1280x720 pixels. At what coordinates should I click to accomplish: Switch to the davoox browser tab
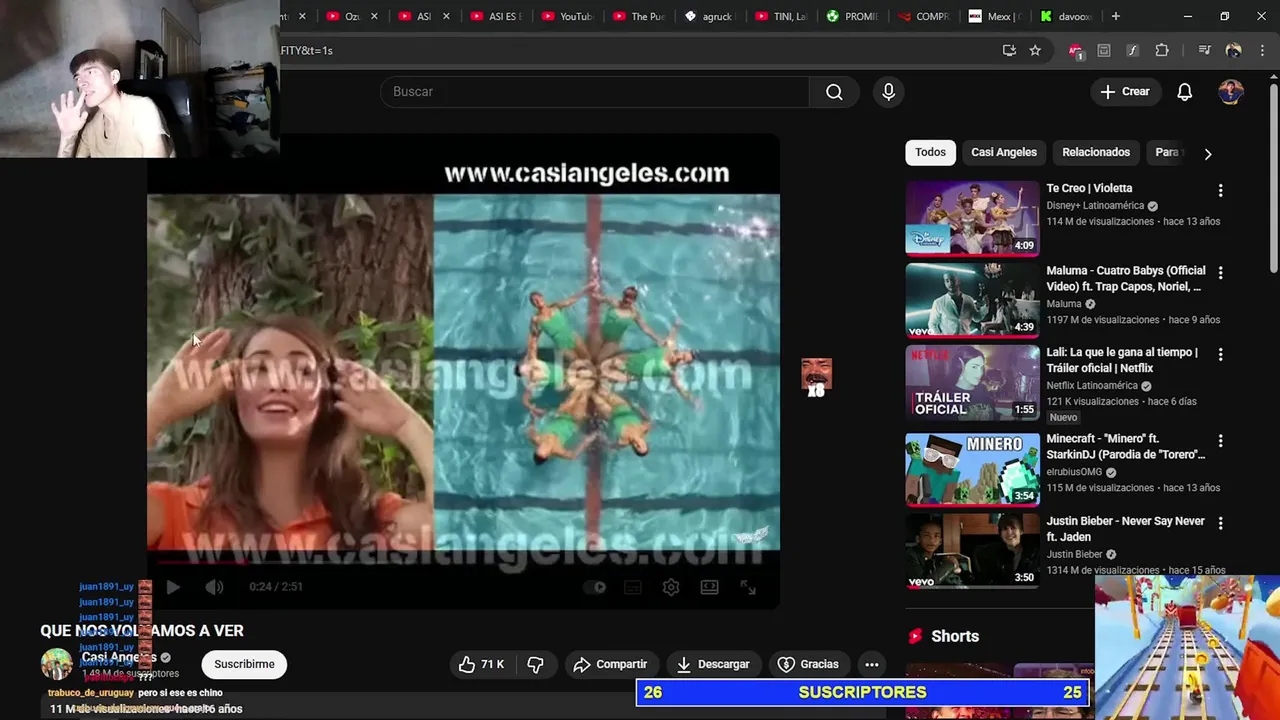1067,16
